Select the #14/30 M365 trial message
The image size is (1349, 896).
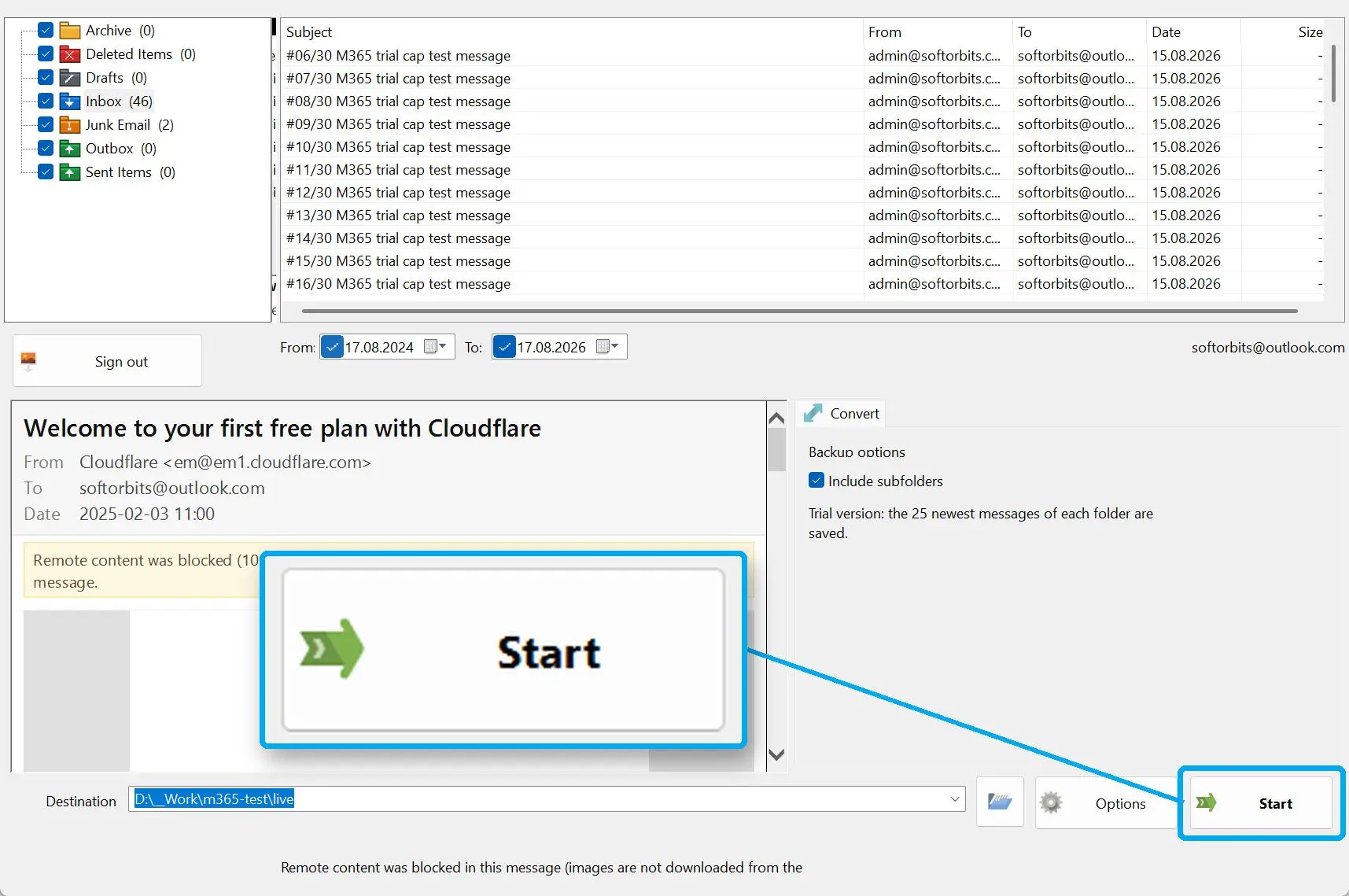point(802,238)
